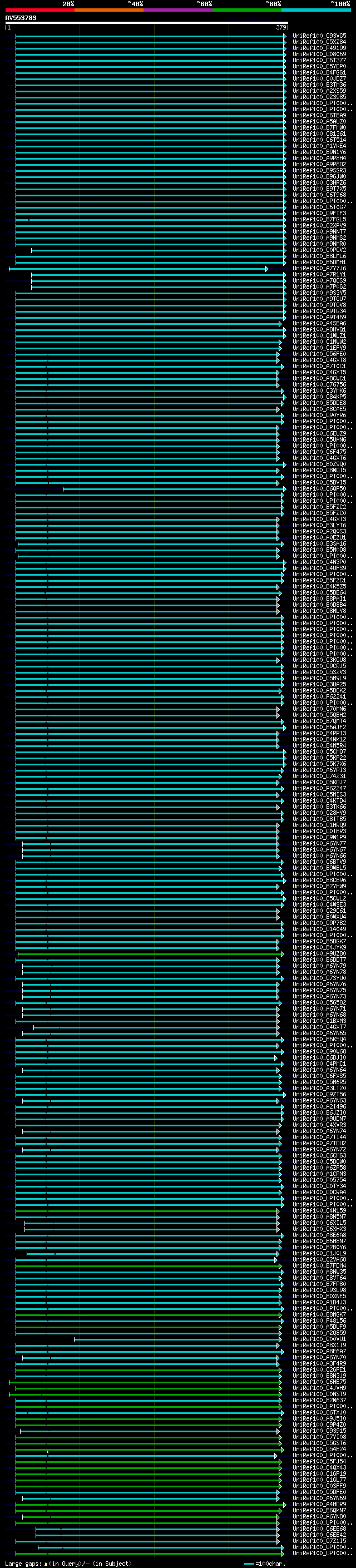Viewport: 356px width, 1568px height.
Task: Click the query end position 379
Action: tap(281, 27)
